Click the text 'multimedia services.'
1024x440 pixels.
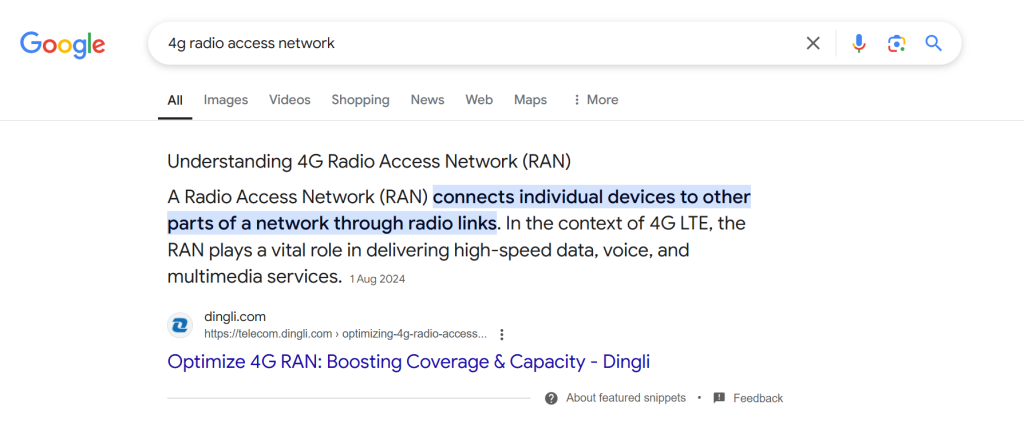pos(255,277)
